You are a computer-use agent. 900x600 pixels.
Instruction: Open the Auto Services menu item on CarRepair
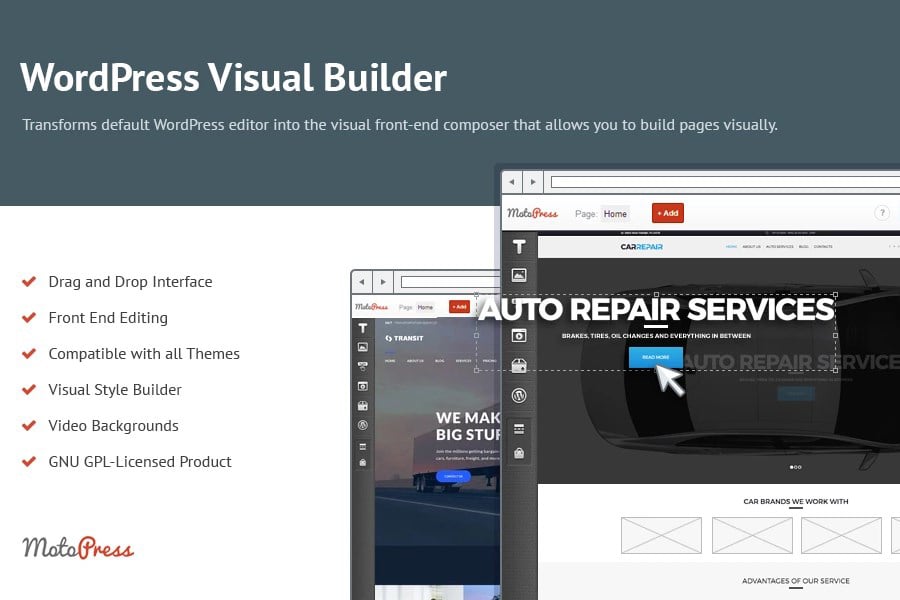point(779,246)
